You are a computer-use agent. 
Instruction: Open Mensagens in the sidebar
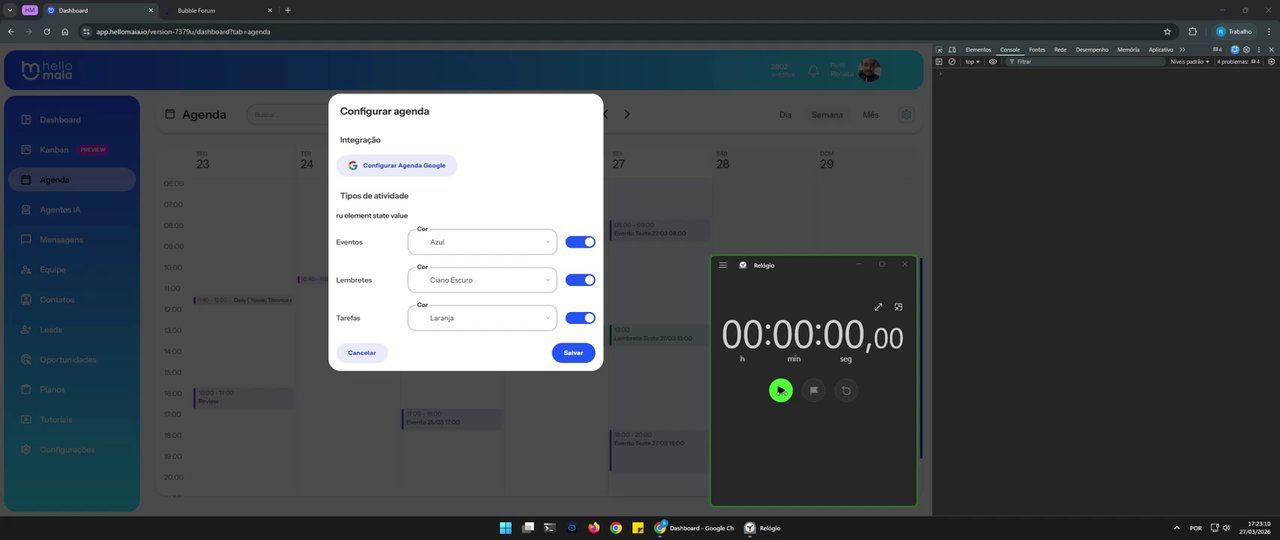tap(72, 240)
